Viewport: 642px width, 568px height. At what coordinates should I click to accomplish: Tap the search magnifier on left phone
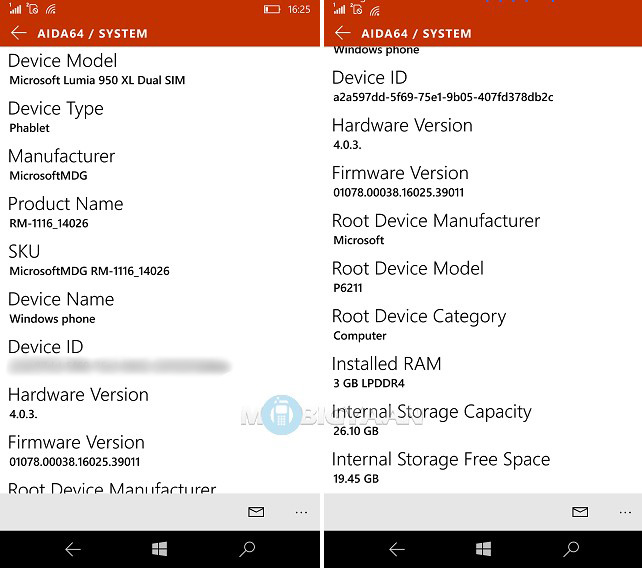click(x=247, y=549)
